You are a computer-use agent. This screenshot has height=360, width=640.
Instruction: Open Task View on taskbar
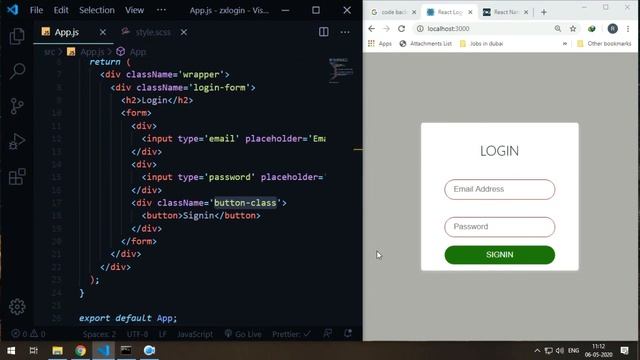(34, 351)
